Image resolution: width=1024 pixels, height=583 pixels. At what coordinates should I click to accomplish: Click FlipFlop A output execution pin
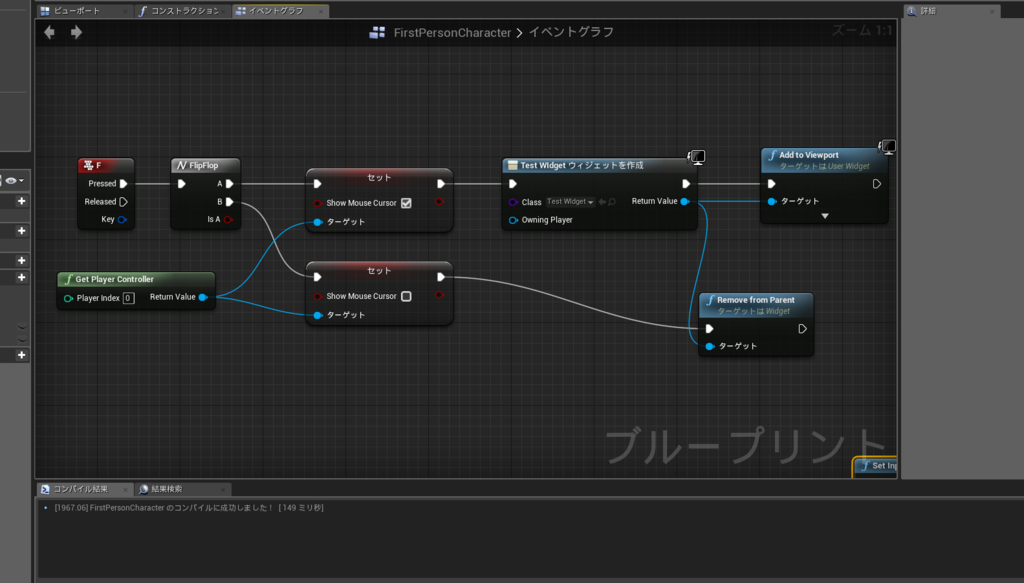point(229,184)
